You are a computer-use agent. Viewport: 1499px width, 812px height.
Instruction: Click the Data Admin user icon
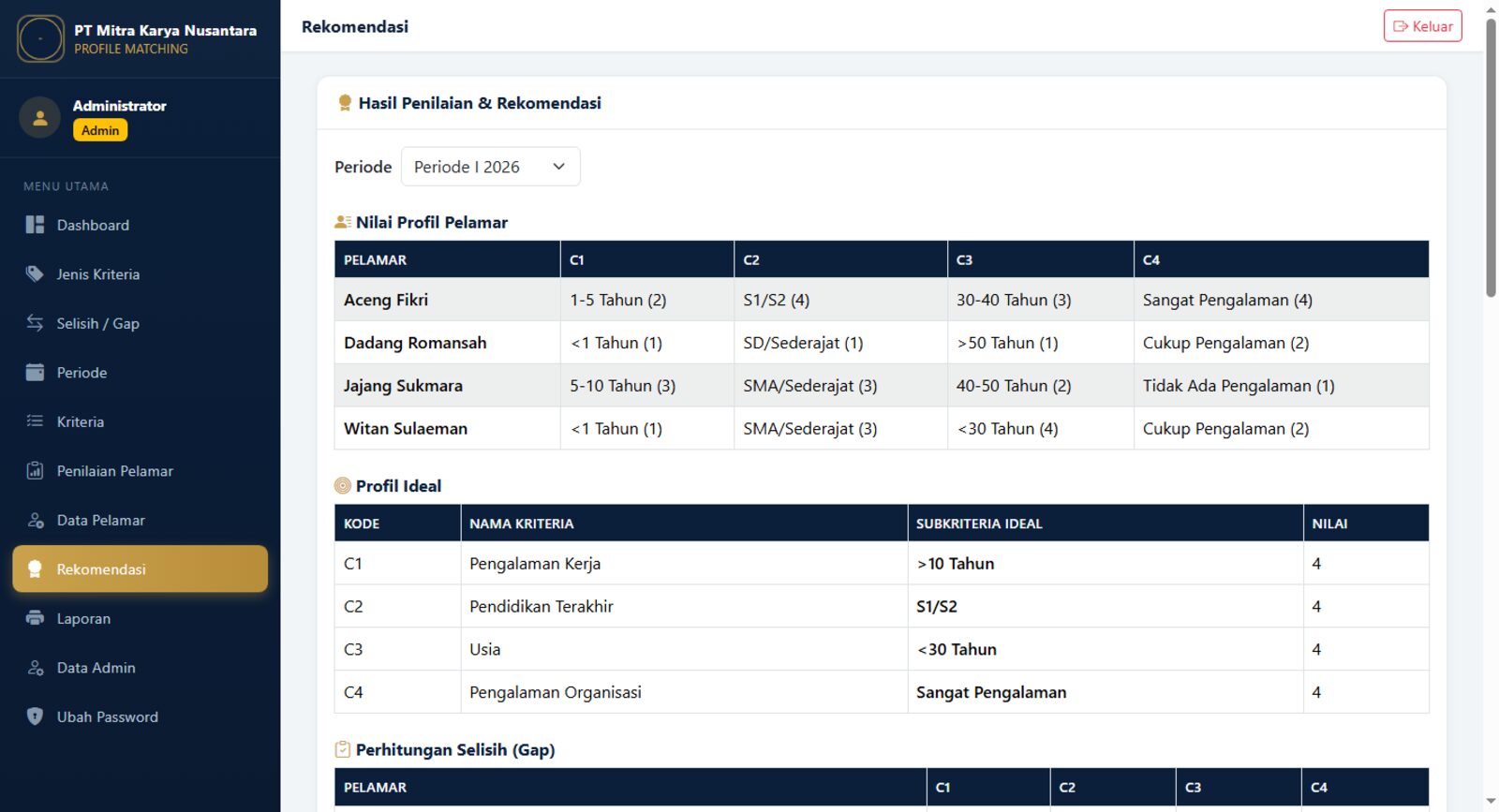pyautogui.click(x=35, y=668)
